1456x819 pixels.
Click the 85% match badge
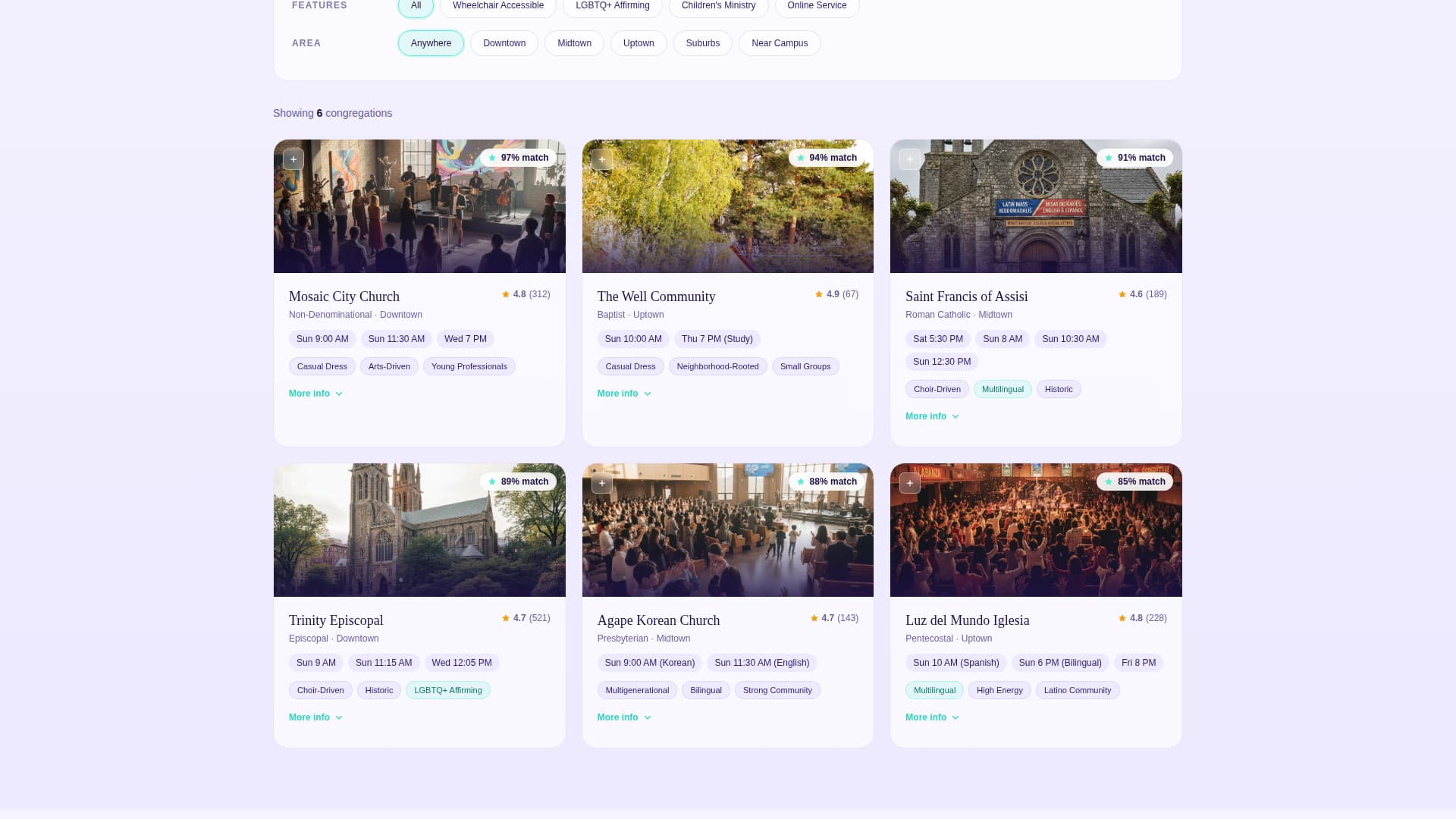pos(1134,482)
